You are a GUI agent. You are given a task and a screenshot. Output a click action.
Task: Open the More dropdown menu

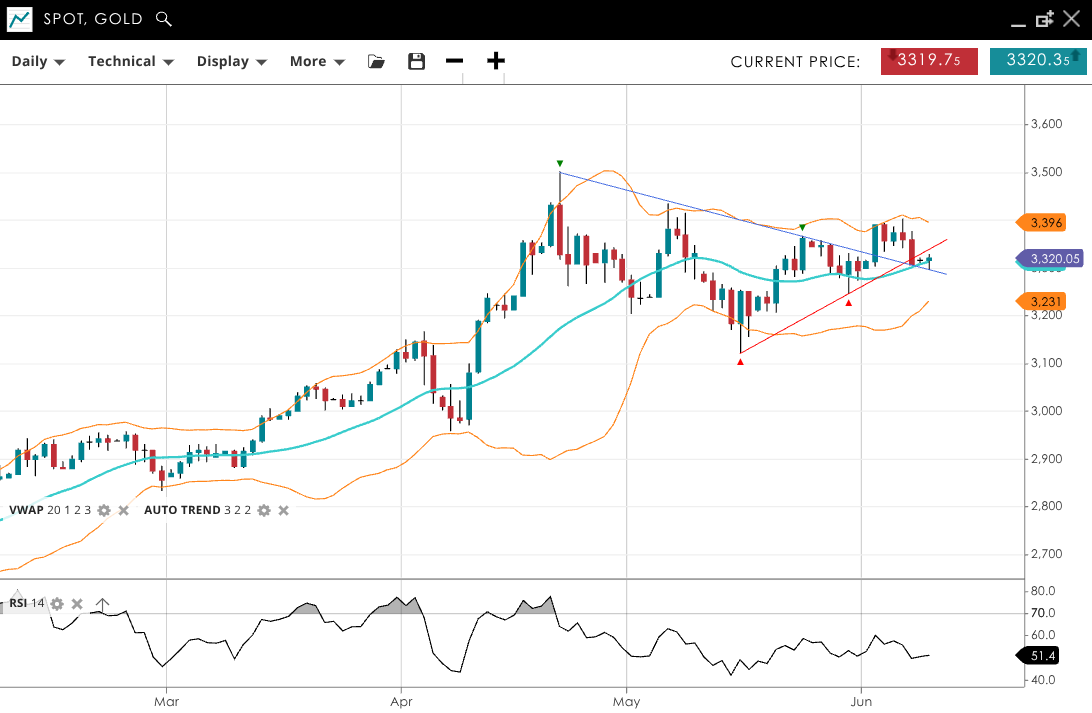click(x=317, y=61)
